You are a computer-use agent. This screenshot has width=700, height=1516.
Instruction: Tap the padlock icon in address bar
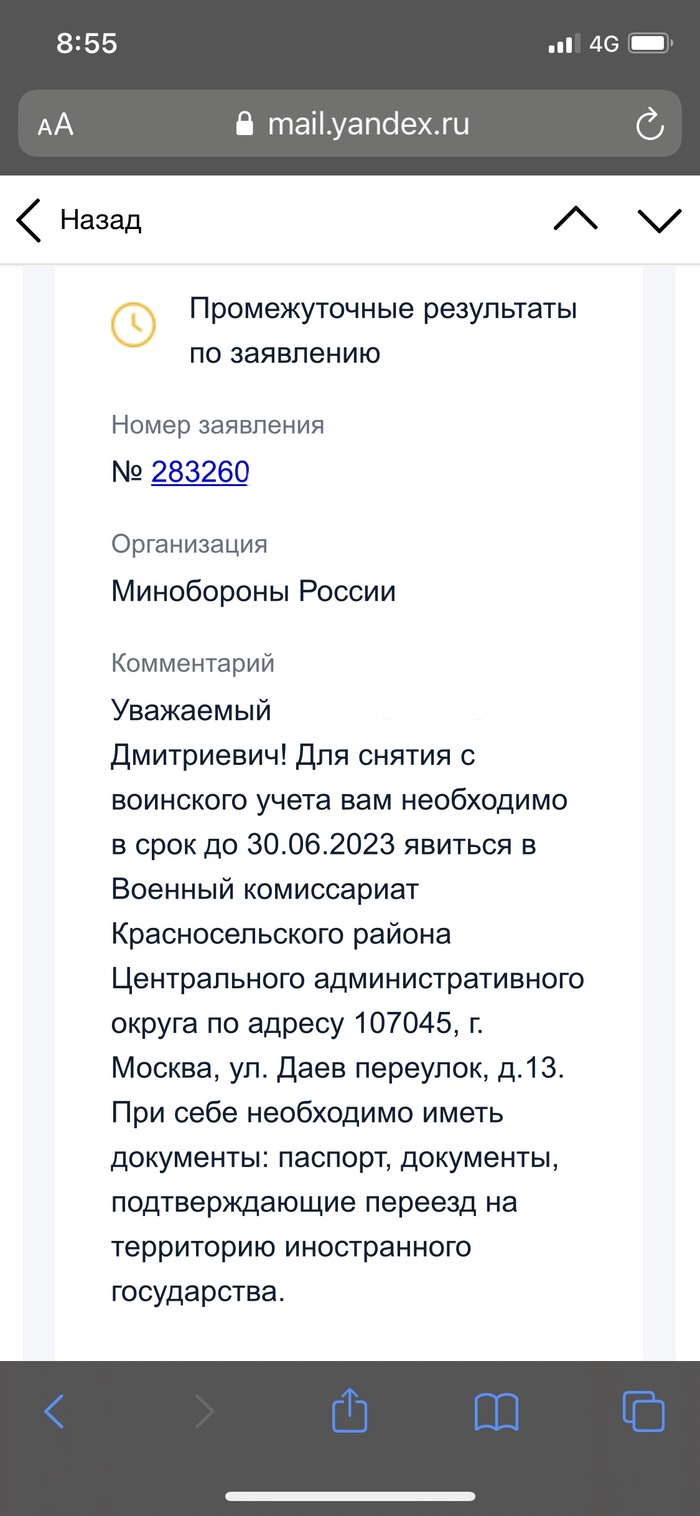[x=243, y=124]
